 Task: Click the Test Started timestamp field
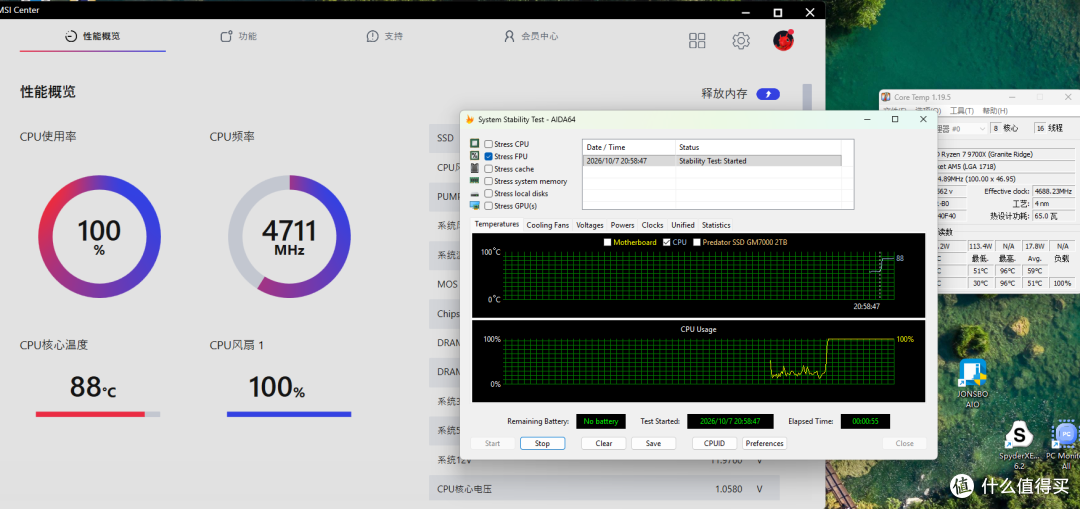pyautogui.click(x=730, y=422)
